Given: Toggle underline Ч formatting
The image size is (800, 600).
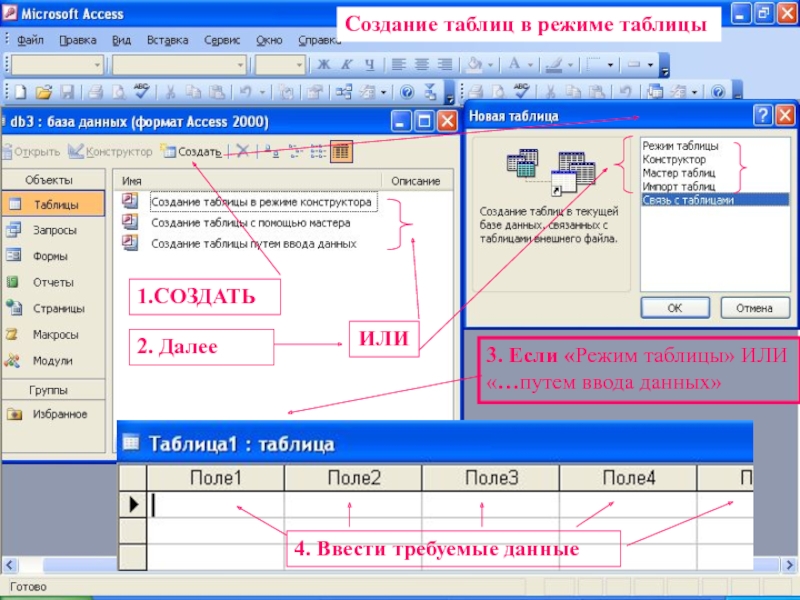Looking at the screenshot, I should [369, 65].
